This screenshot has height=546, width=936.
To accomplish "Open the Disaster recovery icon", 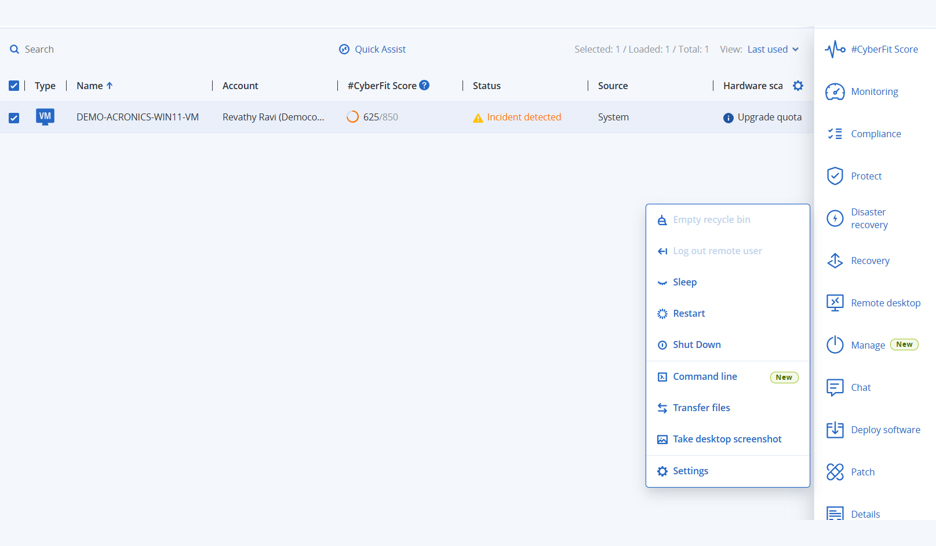I will coord(835,218).
